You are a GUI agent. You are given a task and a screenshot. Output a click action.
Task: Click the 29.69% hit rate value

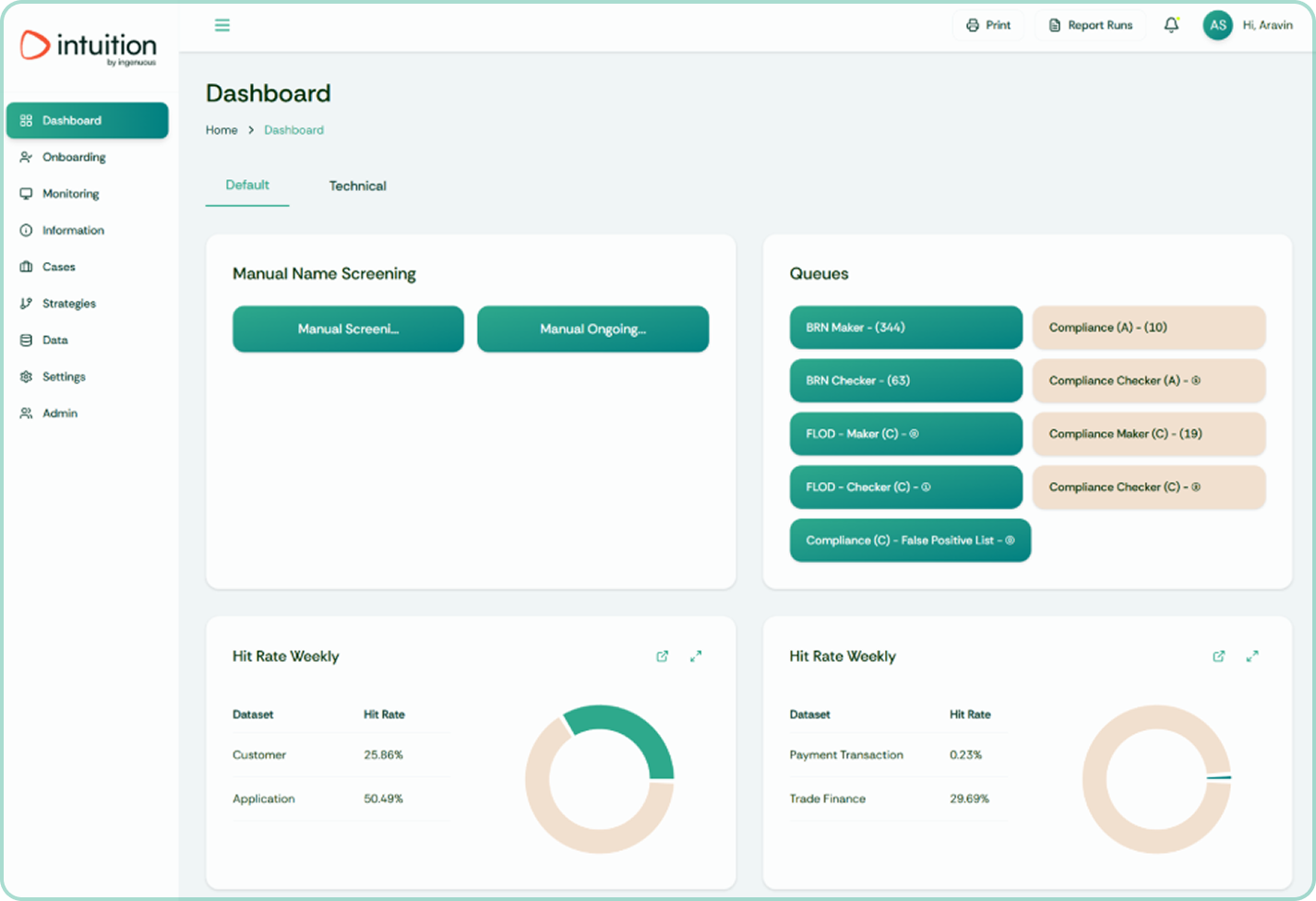click(x=969, y=799)
